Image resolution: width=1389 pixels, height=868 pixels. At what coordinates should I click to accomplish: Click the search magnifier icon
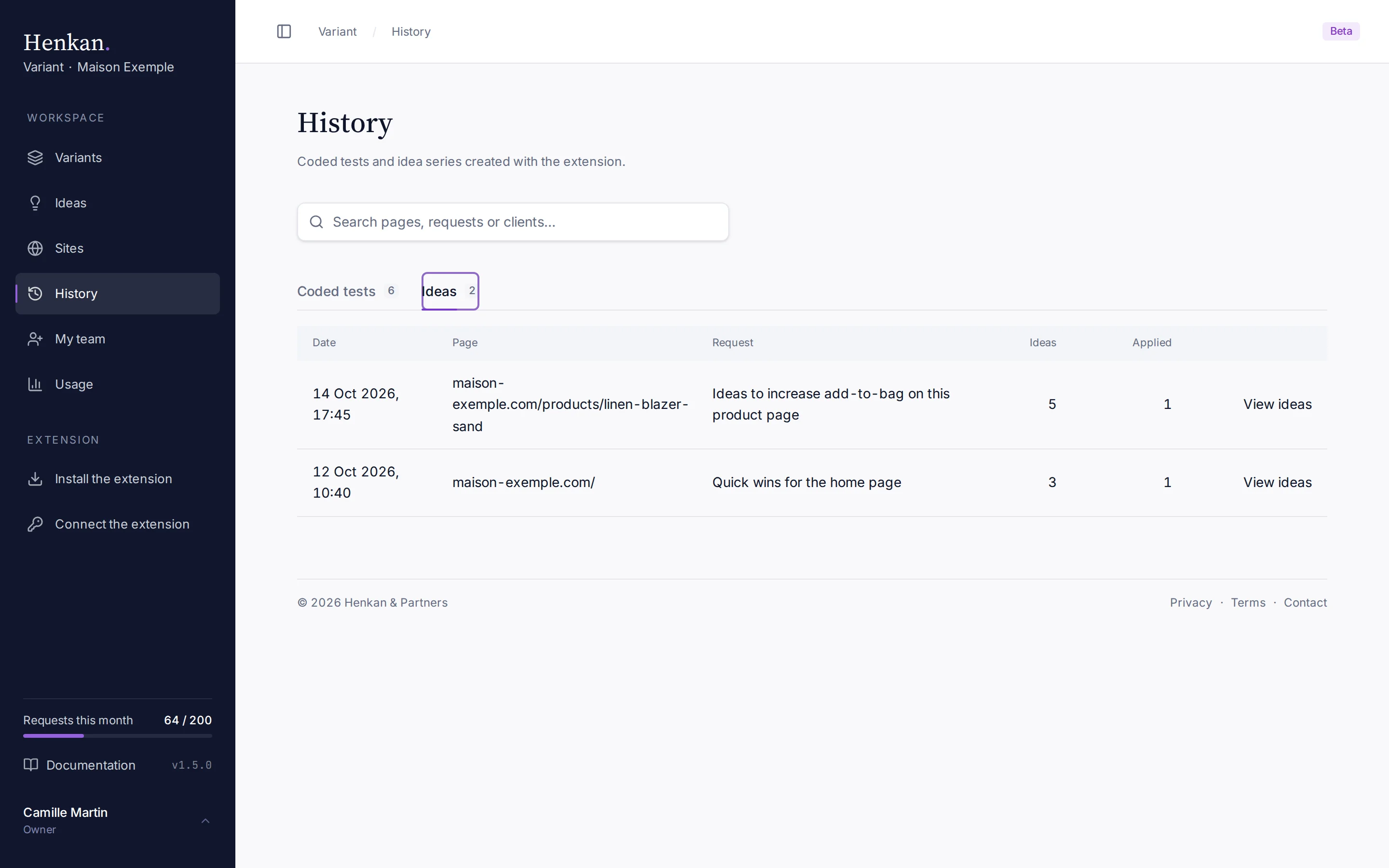316,222
